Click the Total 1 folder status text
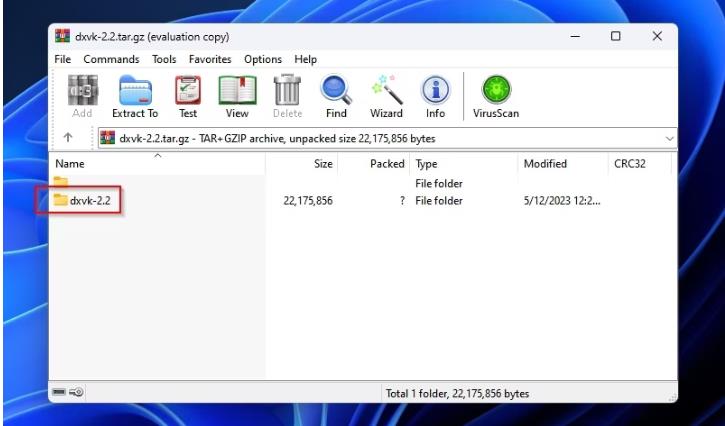The image size is (725, 426). (457, 394)
